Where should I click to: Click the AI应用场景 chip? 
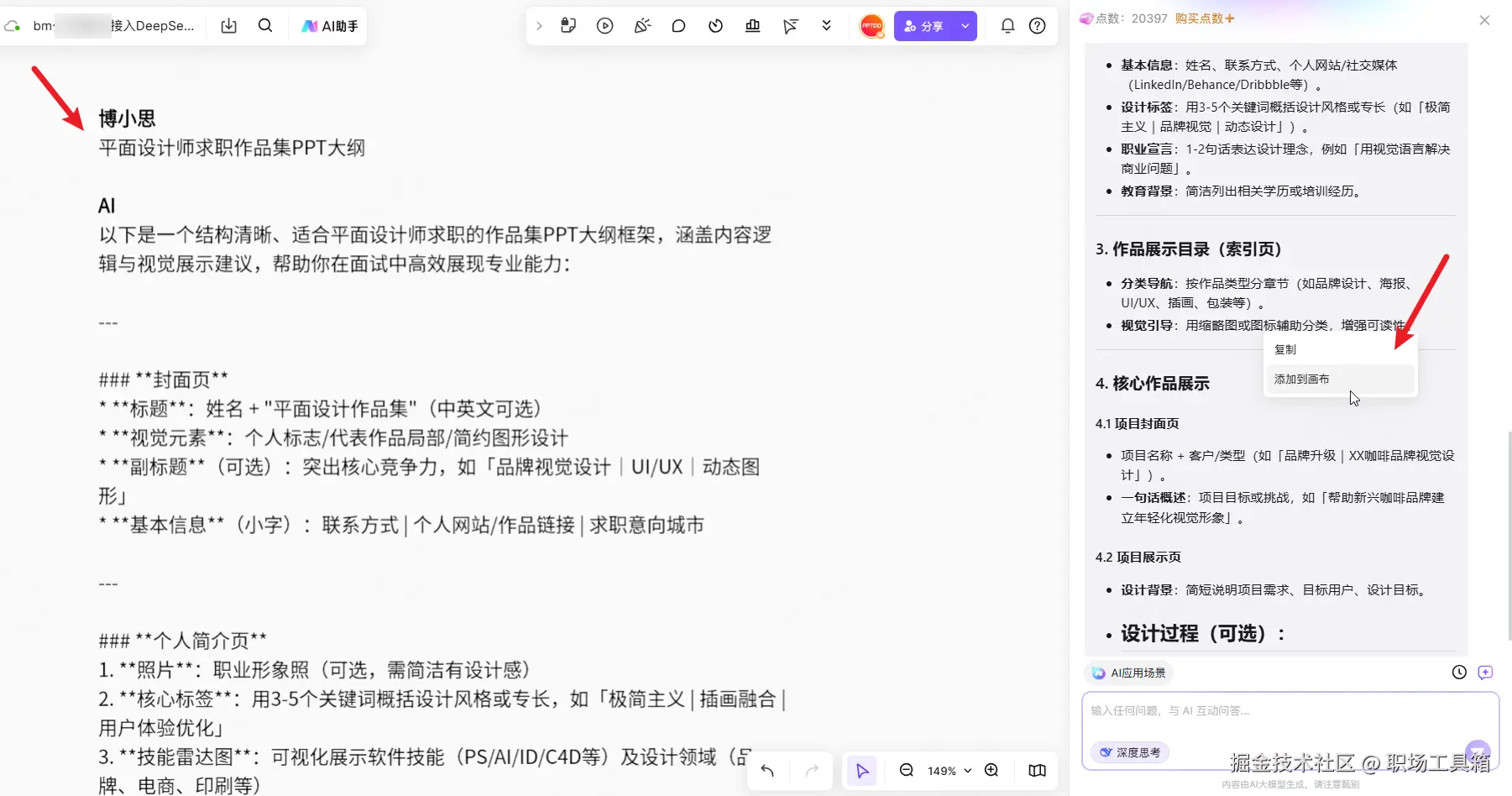tap(1129, 673)
